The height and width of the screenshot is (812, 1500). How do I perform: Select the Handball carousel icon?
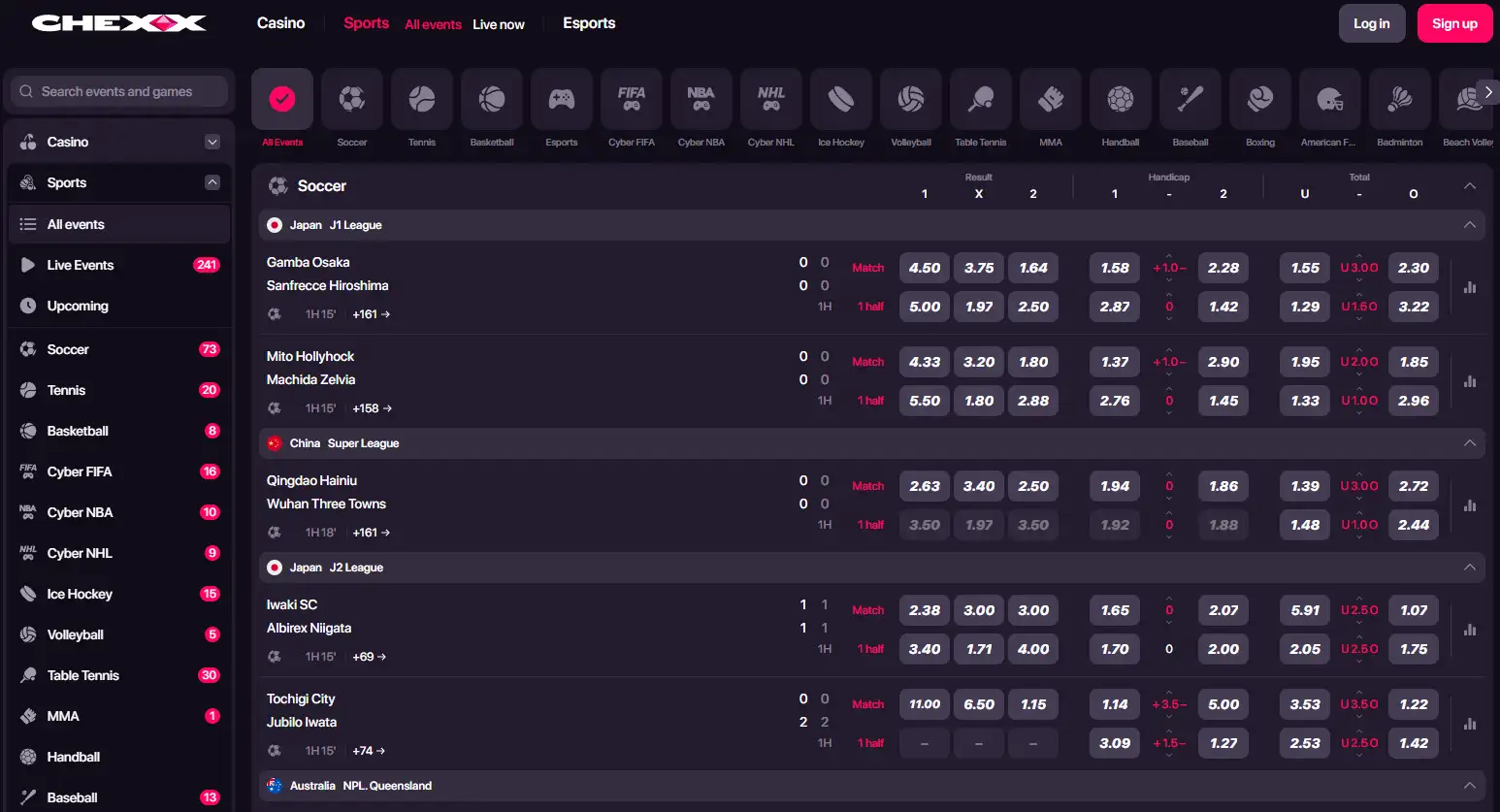pos(1121,99)
